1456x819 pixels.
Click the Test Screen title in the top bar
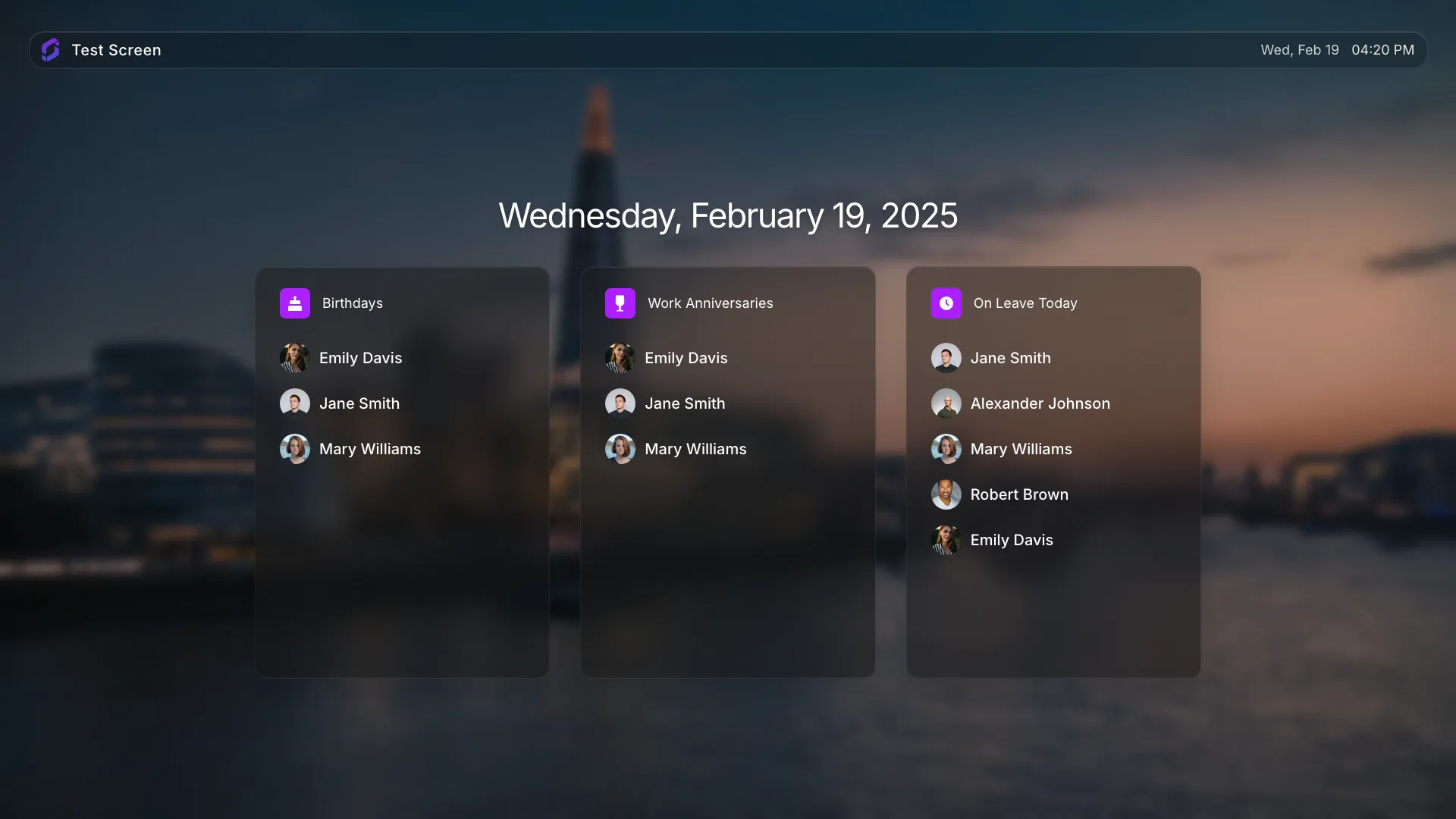coord(116,50)
